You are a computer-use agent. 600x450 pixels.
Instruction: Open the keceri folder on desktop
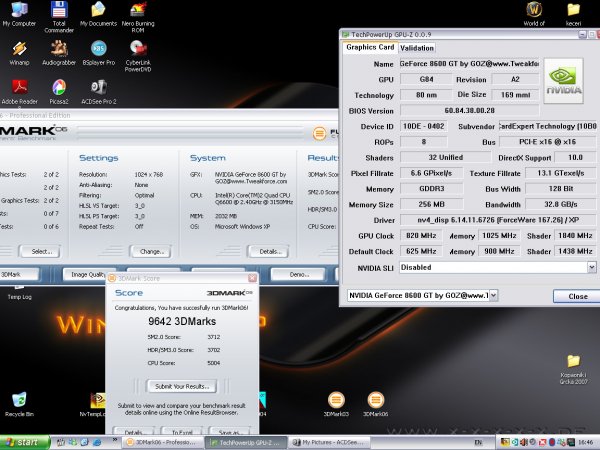573,14
